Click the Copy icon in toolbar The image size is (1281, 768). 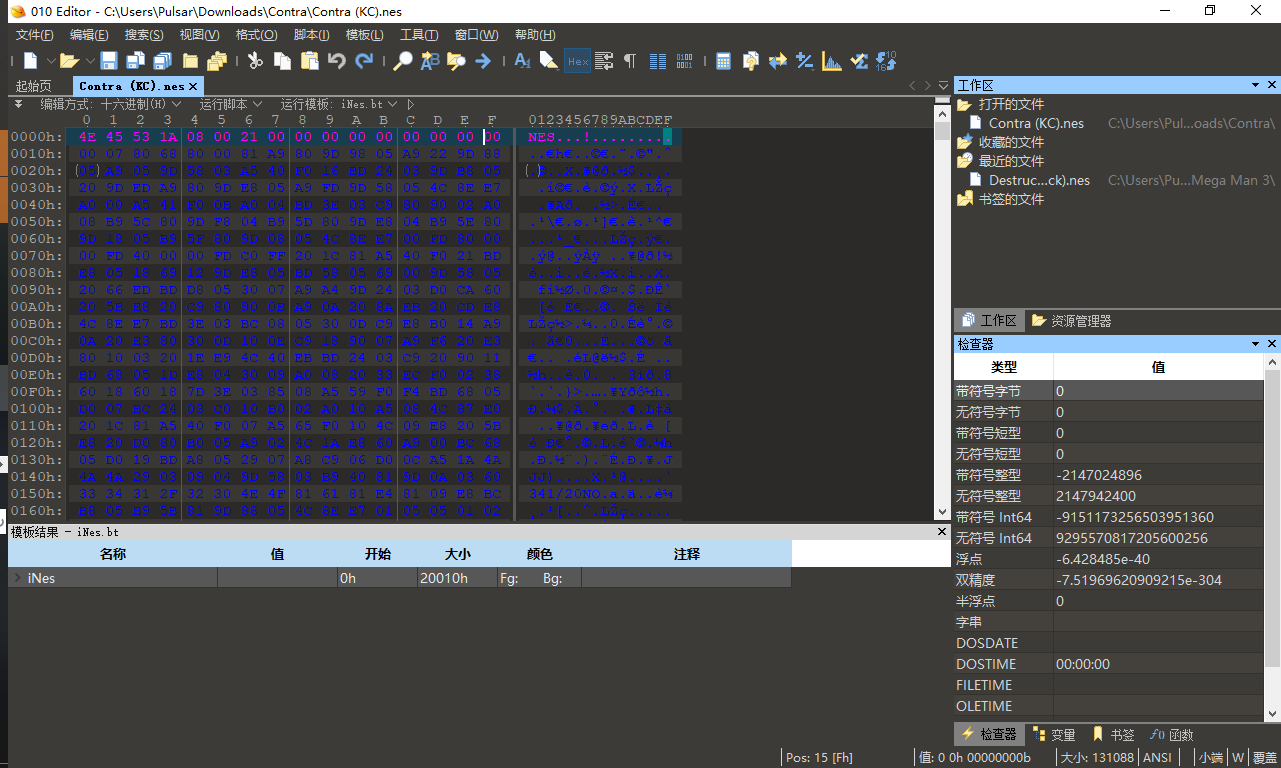(x=283, y=61)
